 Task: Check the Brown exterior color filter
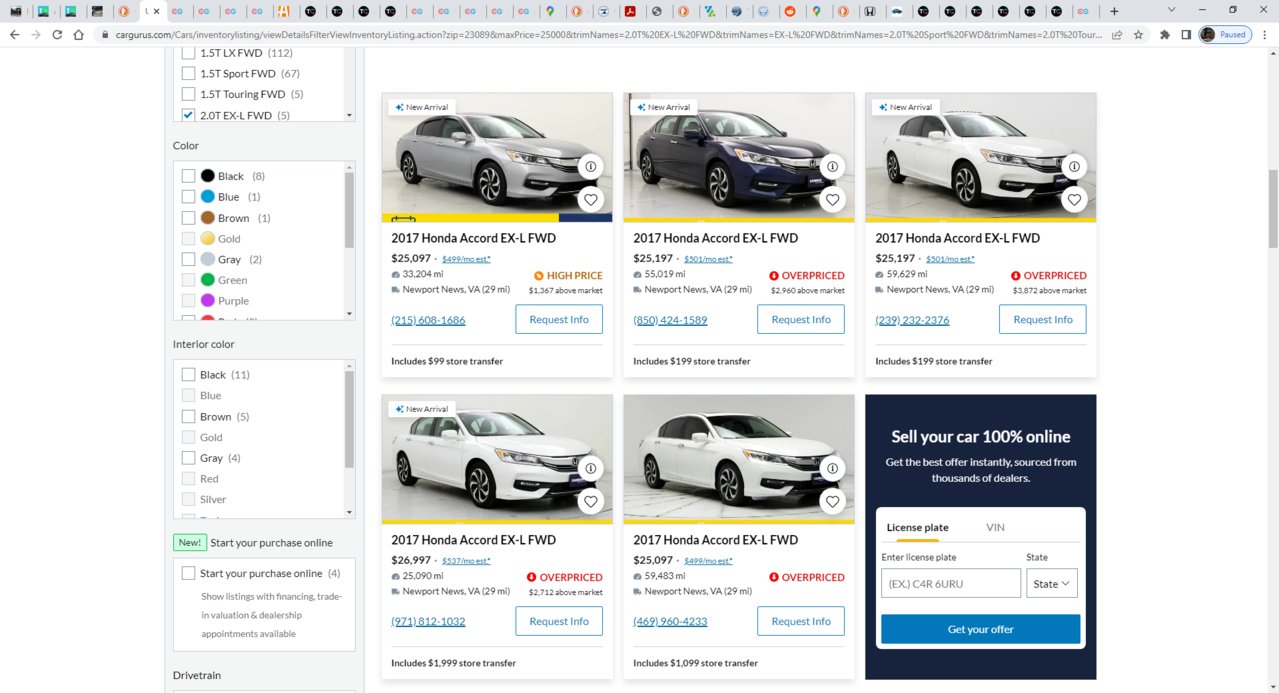coord(188,218)
